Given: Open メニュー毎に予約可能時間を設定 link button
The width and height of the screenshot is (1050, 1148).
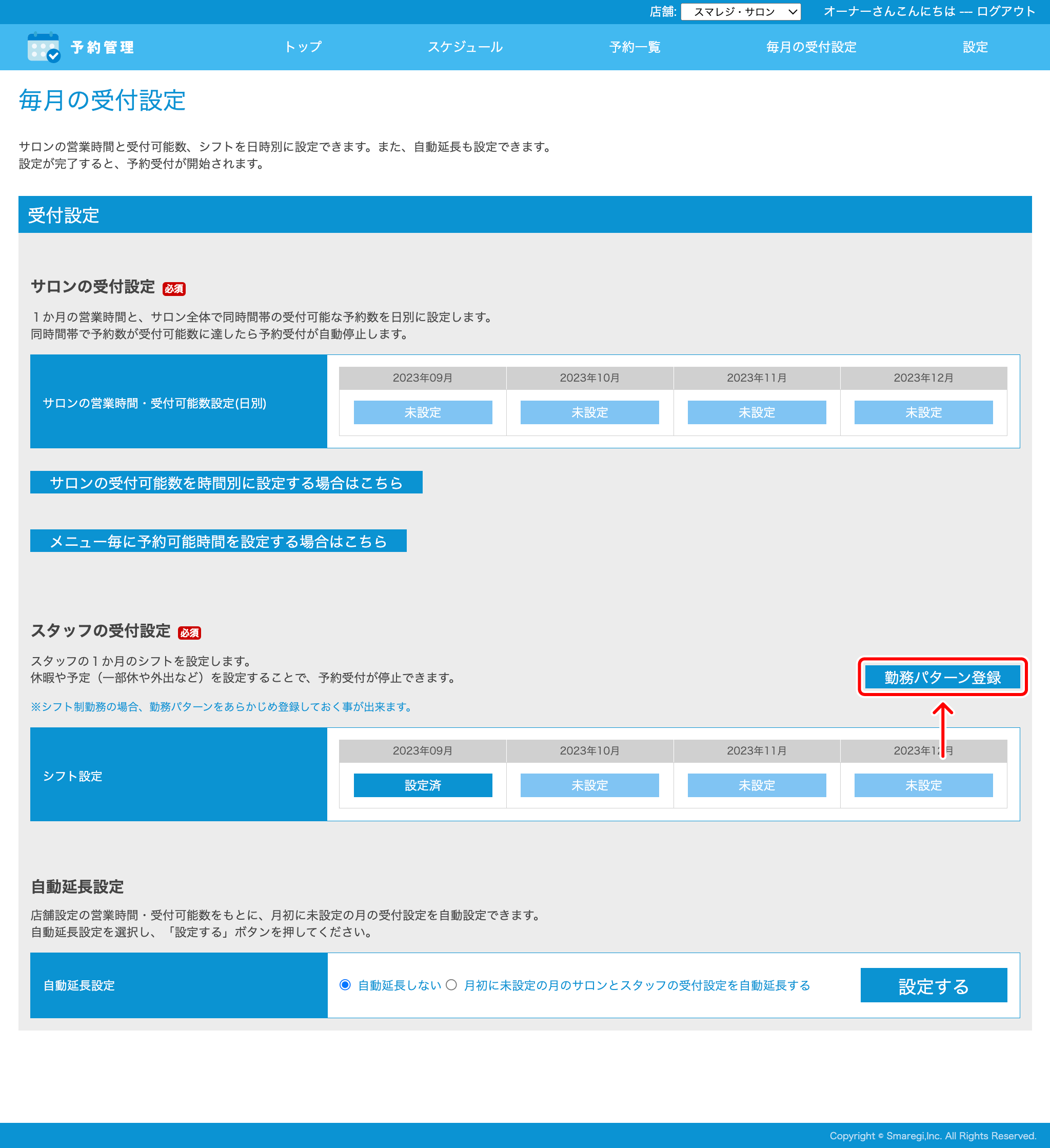Looking at the screenshot, I should coord(218,541).
